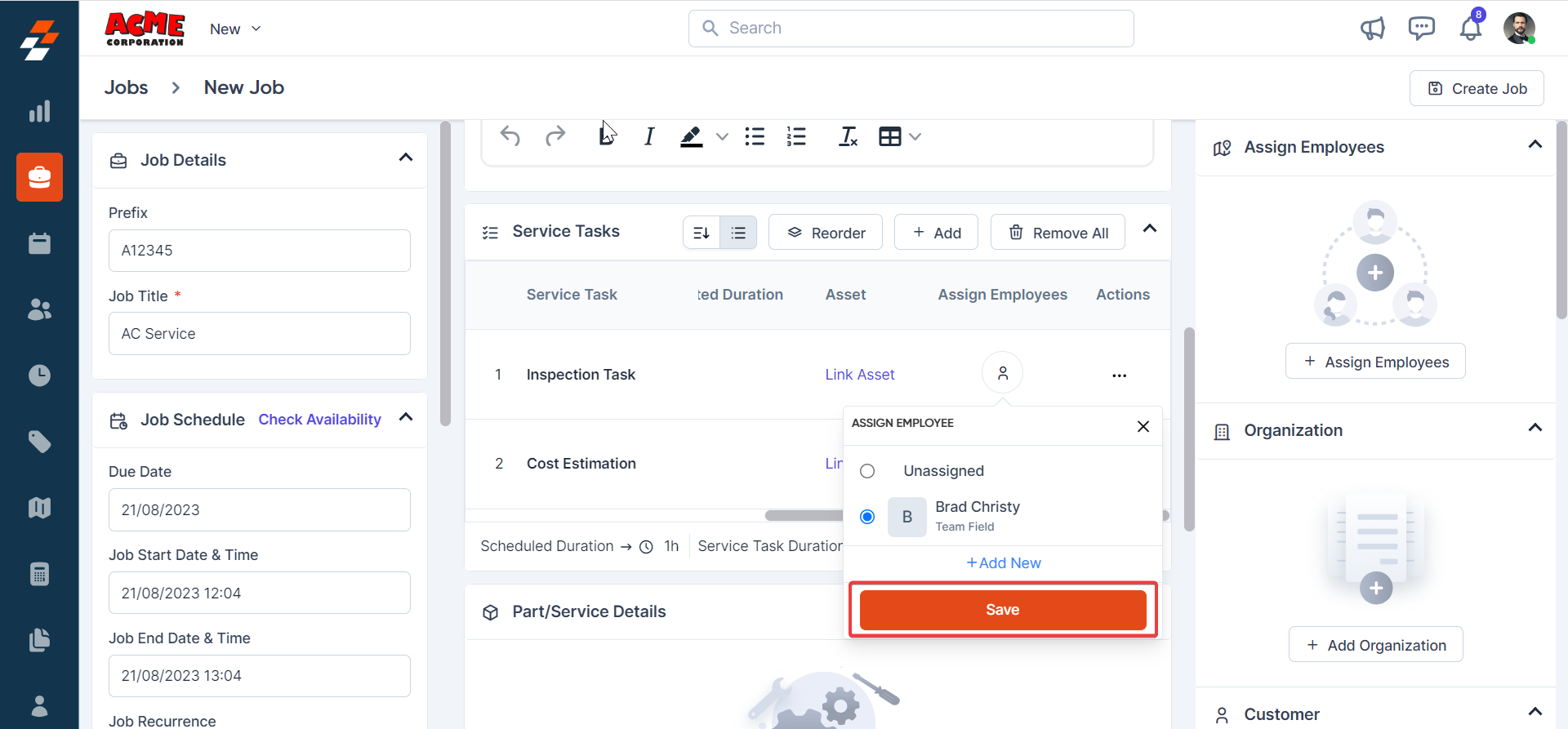1568x729 pixels.
Task: Open the announcements megaphone icon
Action: 1373,29
